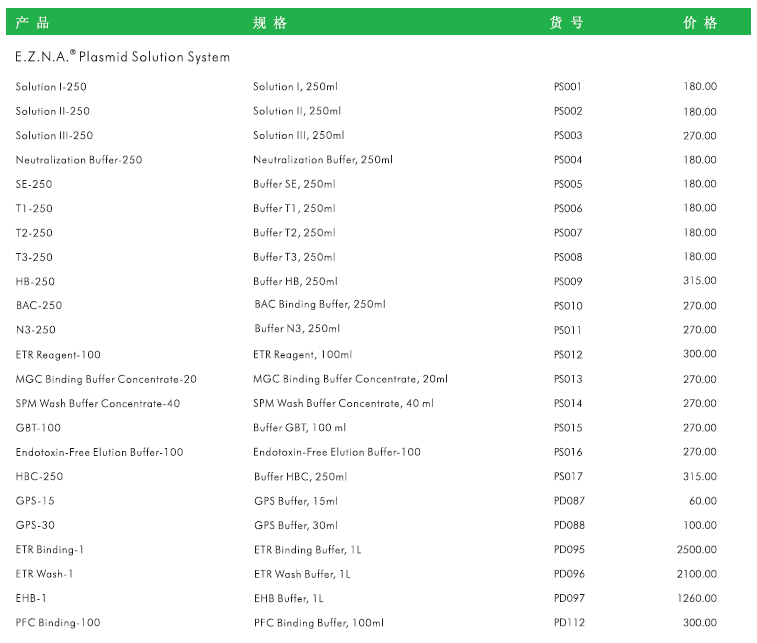Click catalog number PS017

click(568, 476)
